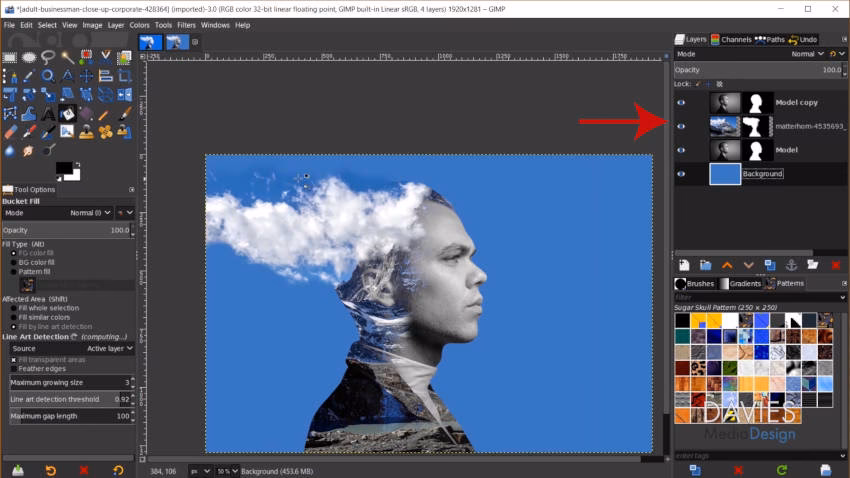Switch to the Channels tab

(x=731, y=40)
